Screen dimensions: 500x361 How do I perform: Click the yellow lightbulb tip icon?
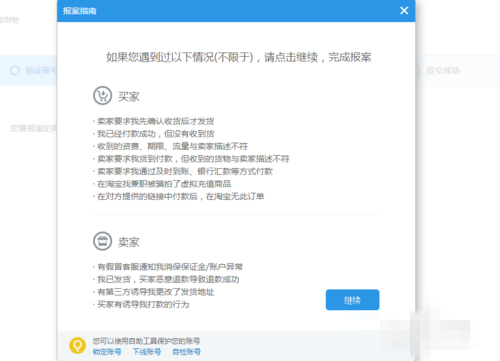77,346
